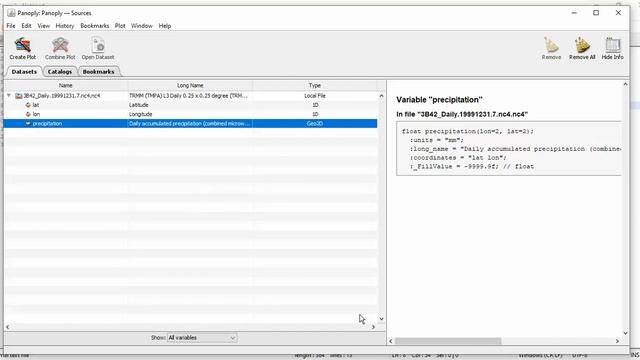
Task: Click the info panel scroll right arrow
Action: click(617, 341)
